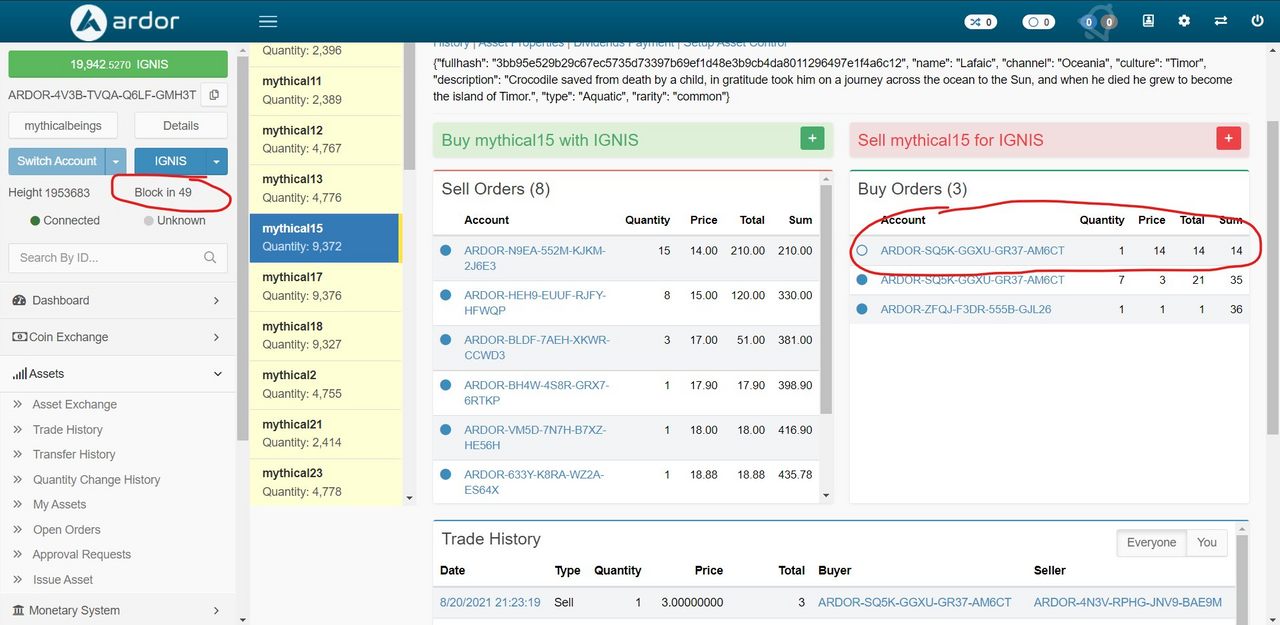
Task: Expand the Coin Exchange sidebar section
Action: tap(118, 337)
